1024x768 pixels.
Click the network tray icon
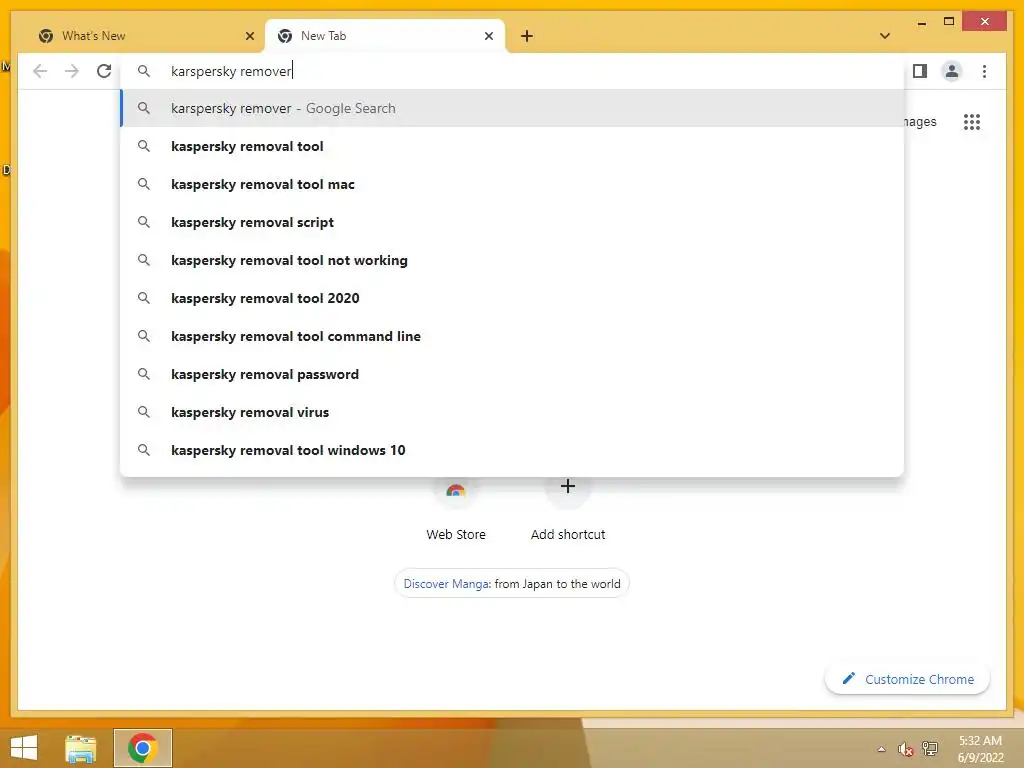(x=929, y=748)
